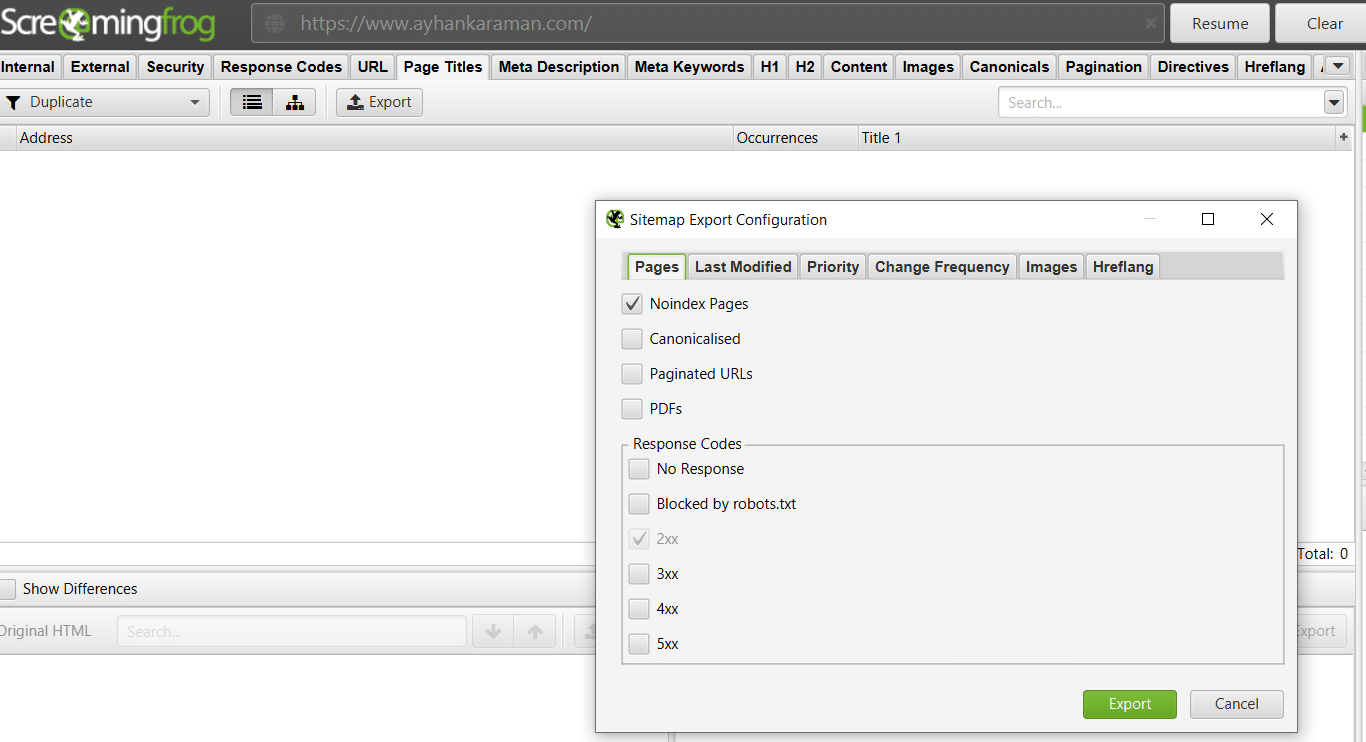Click globe icon in URL bar
This screenshot has height=742, width=1366.
[x=274, y=23]
